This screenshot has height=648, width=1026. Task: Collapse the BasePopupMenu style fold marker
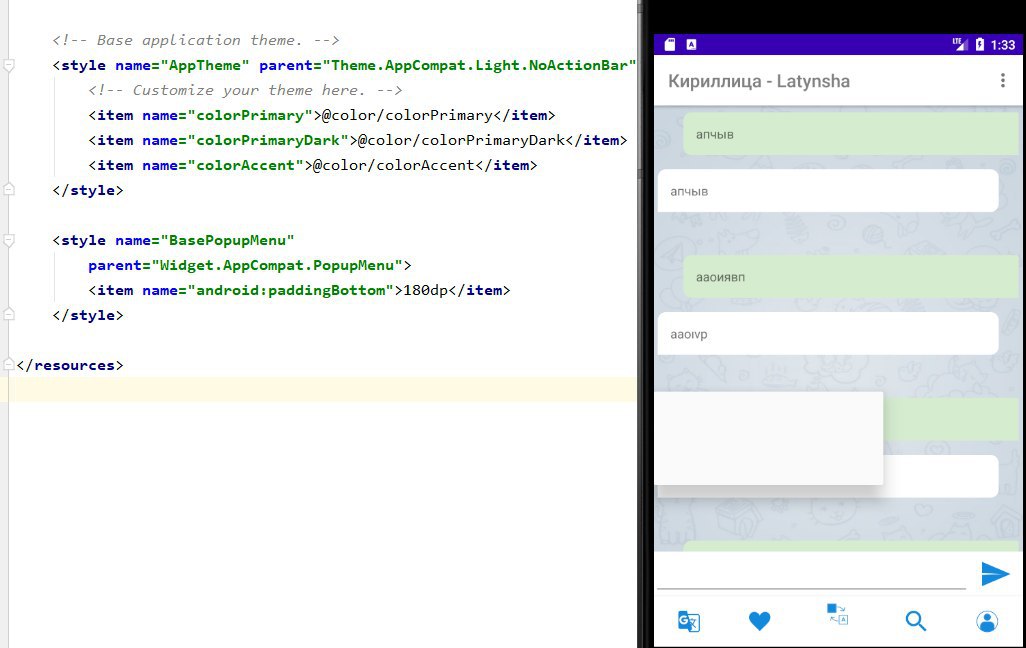9,240
